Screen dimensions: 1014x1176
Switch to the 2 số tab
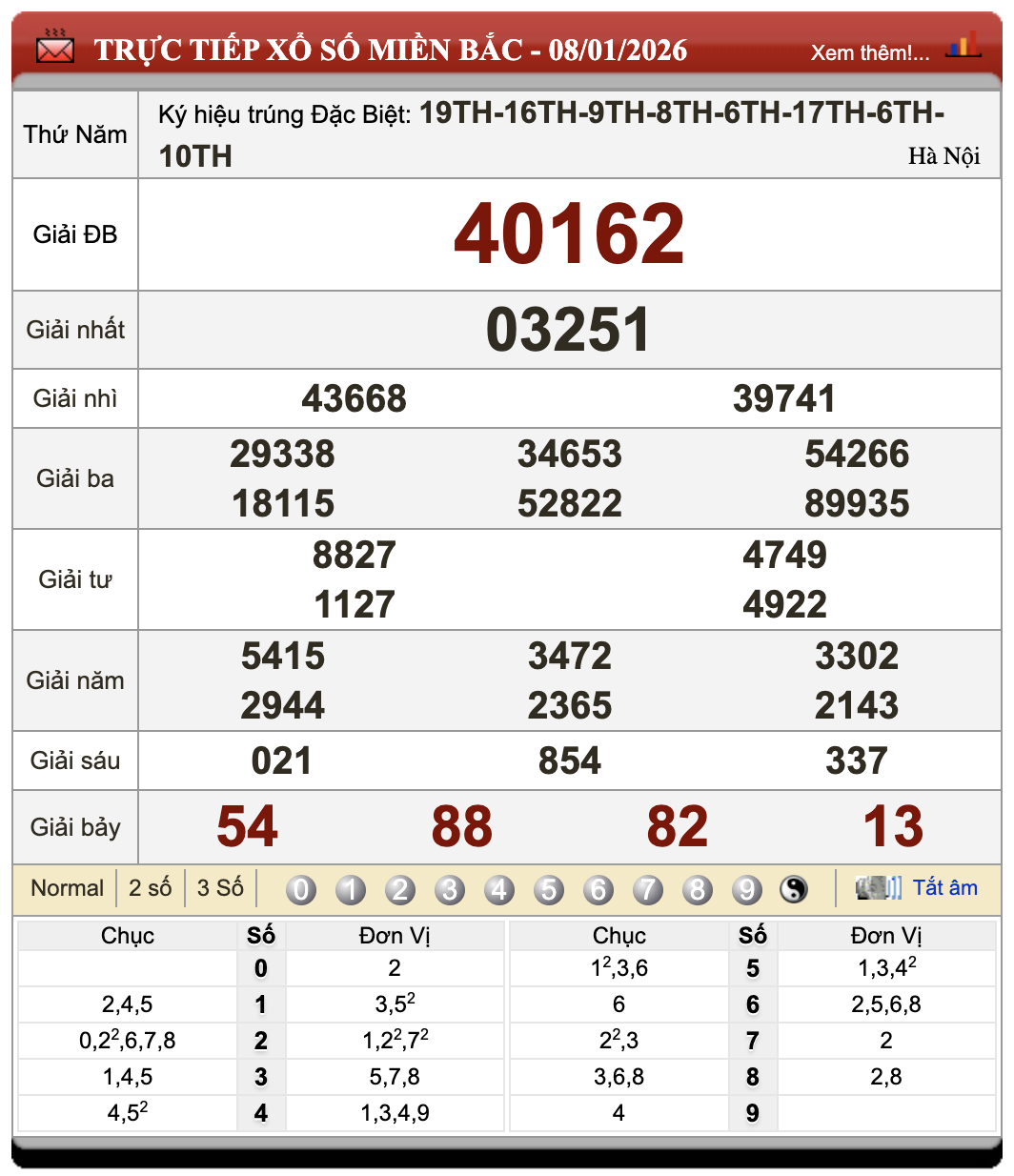click(150, 887)
